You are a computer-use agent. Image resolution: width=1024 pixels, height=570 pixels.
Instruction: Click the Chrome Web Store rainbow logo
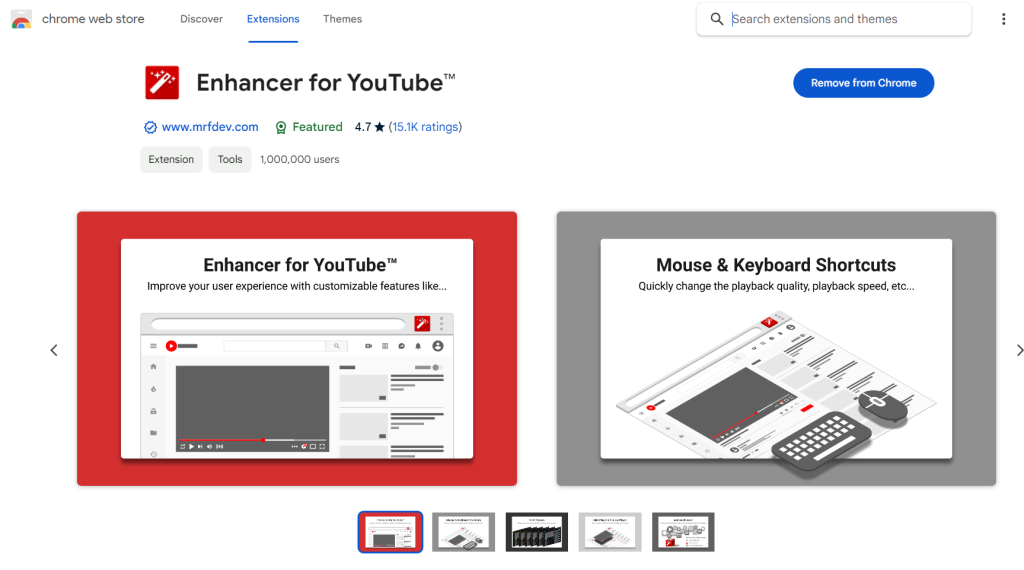(21, 20)
